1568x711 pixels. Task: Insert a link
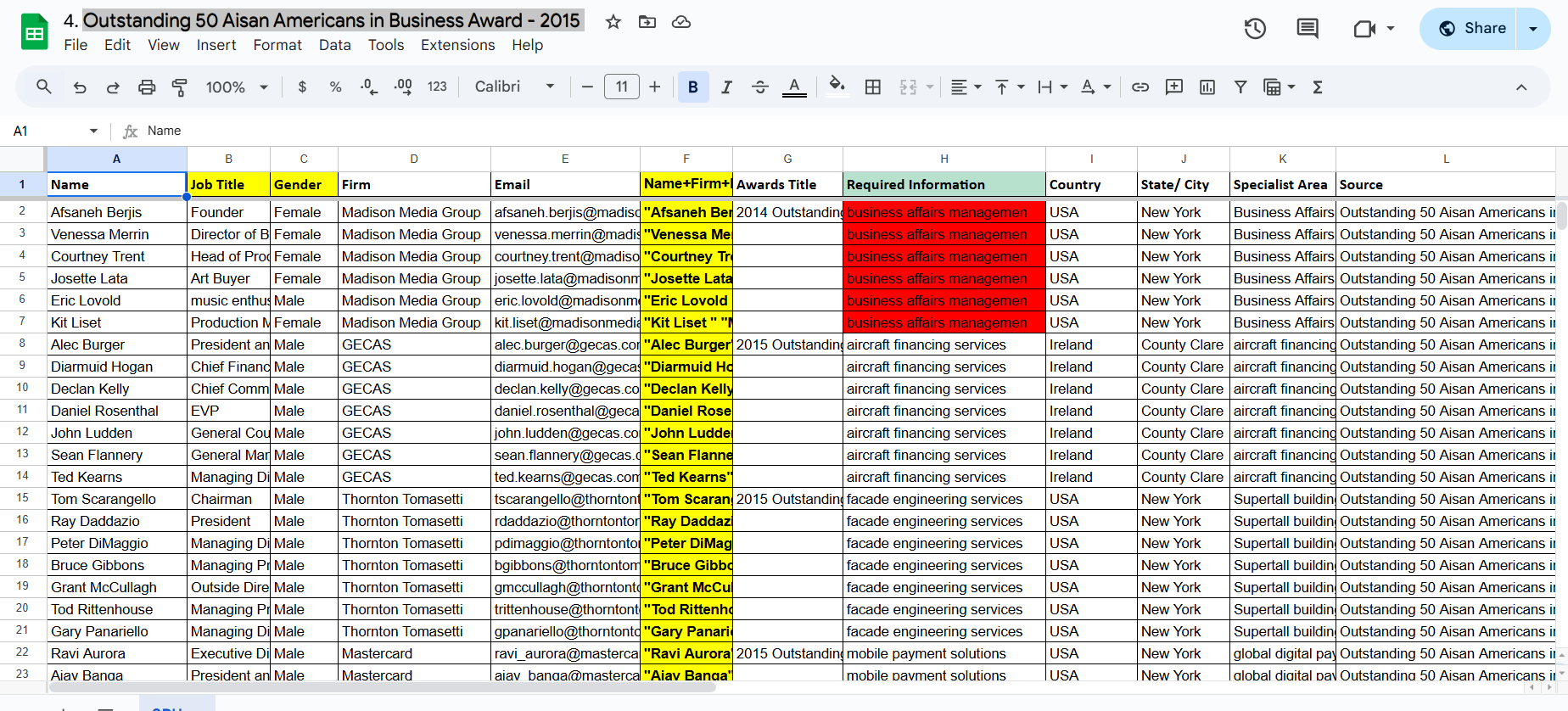coord(1140,87)
